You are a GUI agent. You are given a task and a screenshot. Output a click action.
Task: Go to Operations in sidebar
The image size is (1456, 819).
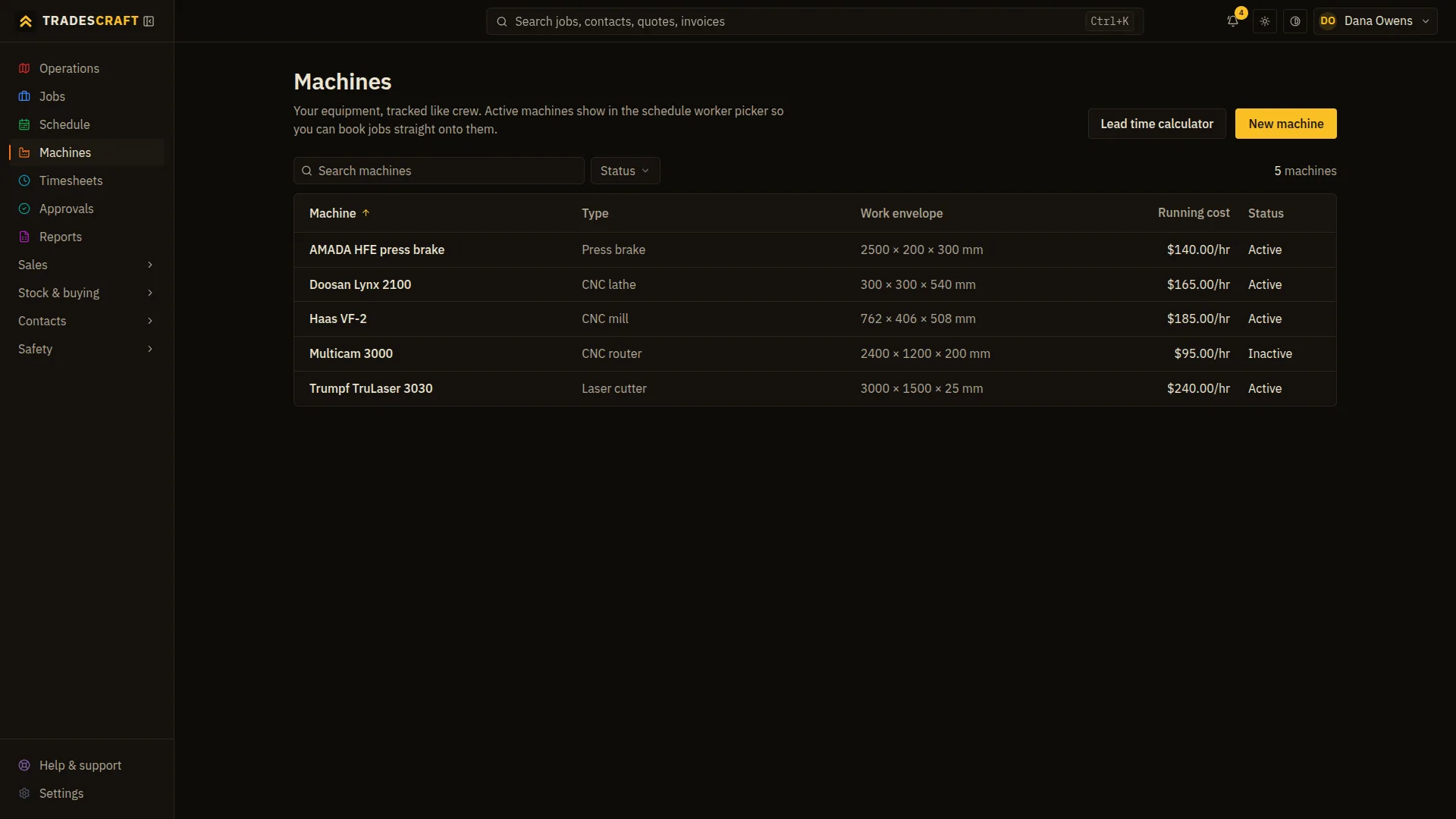(86, 68)
